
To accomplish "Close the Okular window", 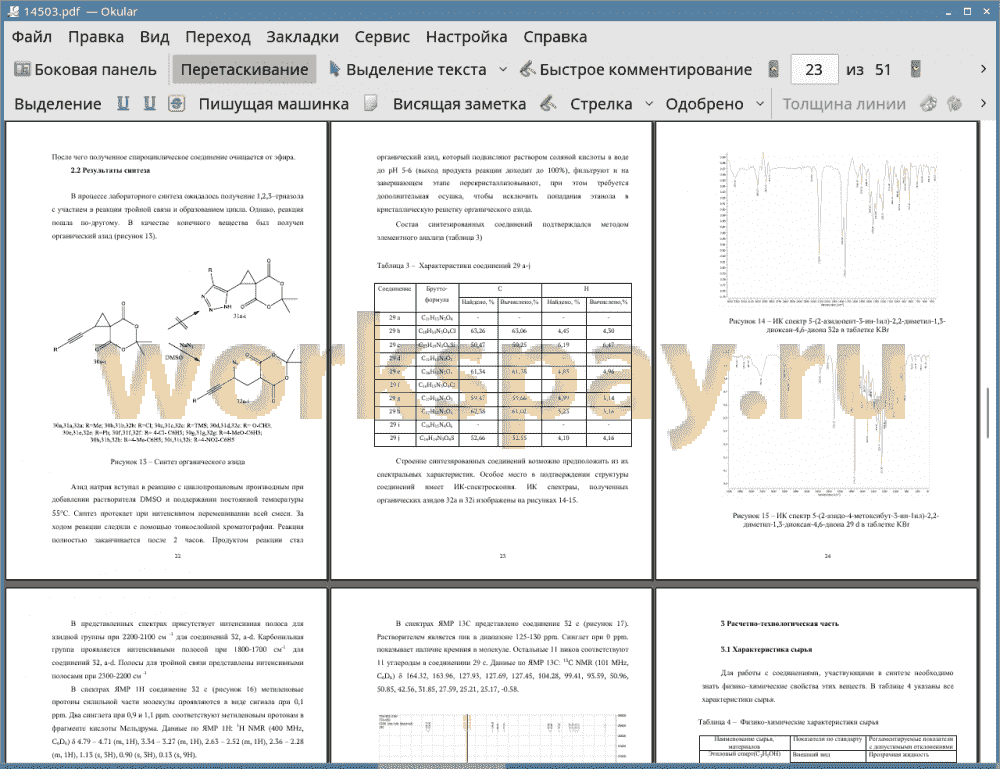I will pos(985,11).
